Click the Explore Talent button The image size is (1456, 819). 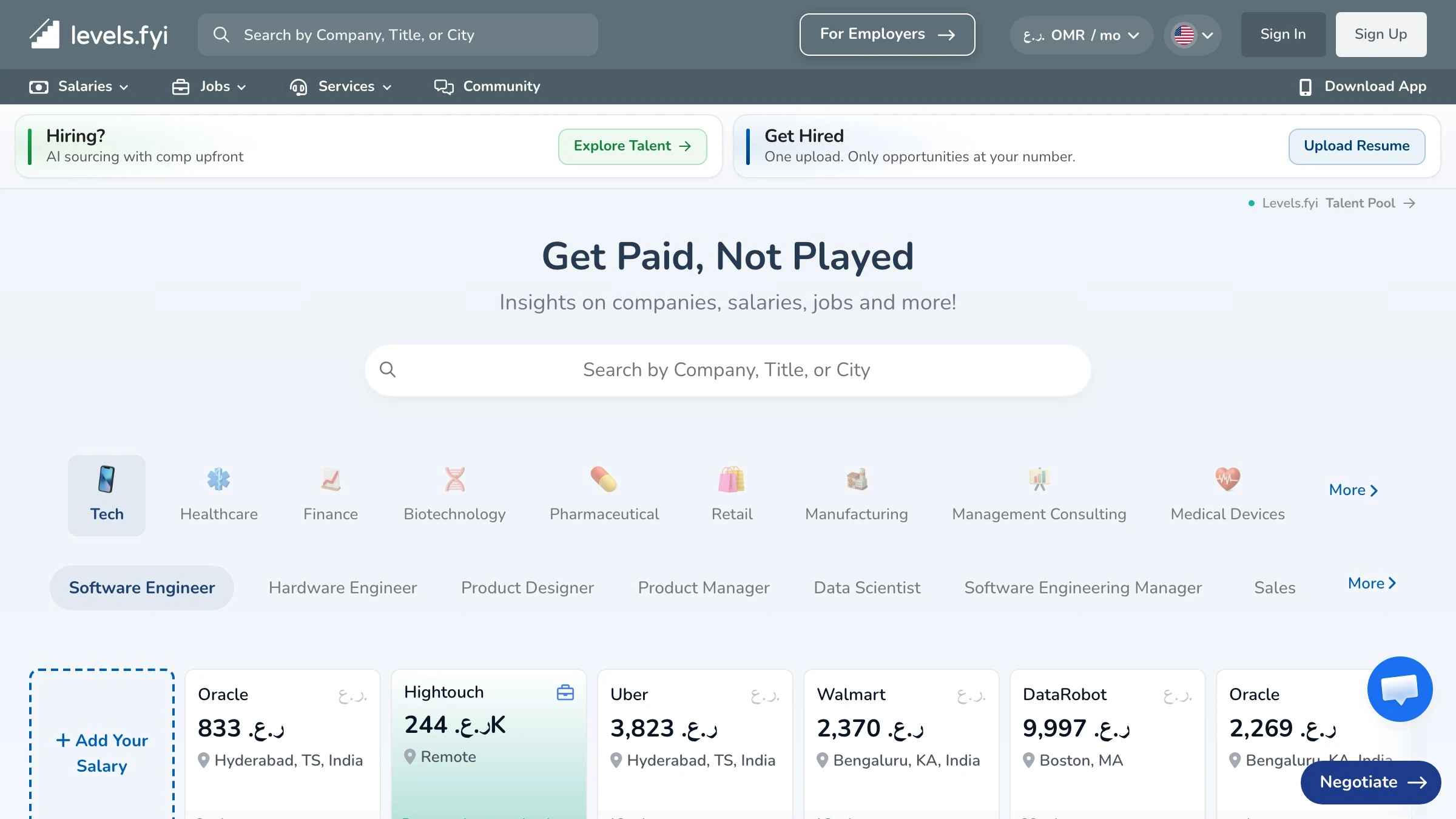point(632,146)
